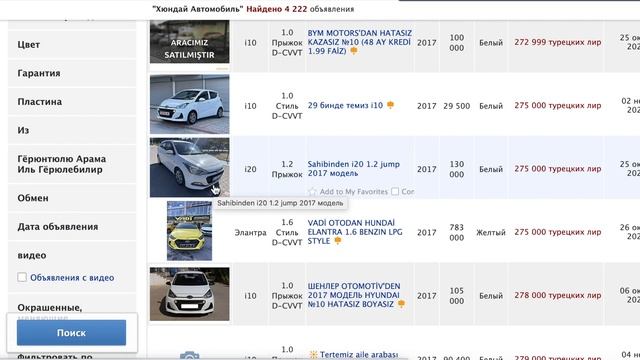Open the Объявления с видео link
Viewport: 640px width, 360px height.
tap(72, 278)
